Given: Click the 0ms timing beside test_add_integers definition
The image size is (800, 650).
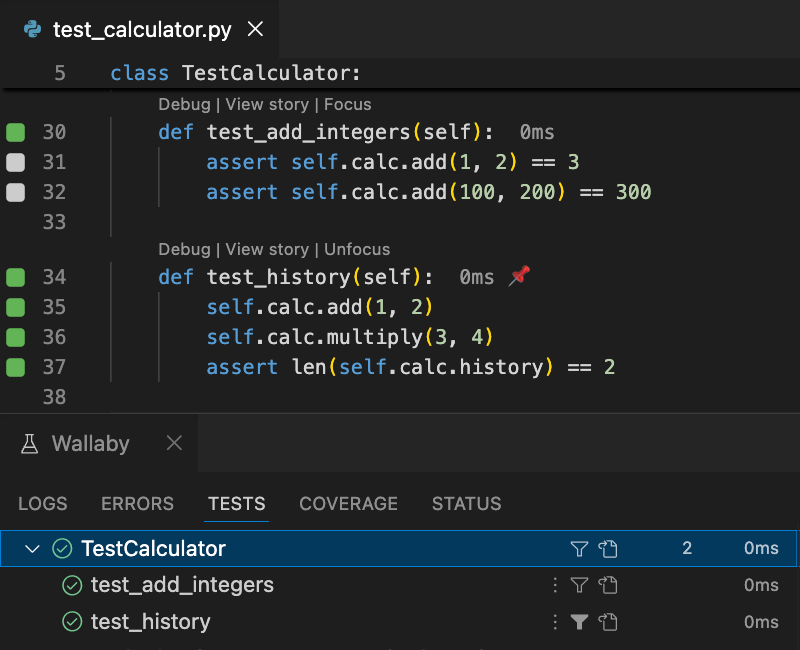Looking at the screenshot, I should click(x=537, y=132).
